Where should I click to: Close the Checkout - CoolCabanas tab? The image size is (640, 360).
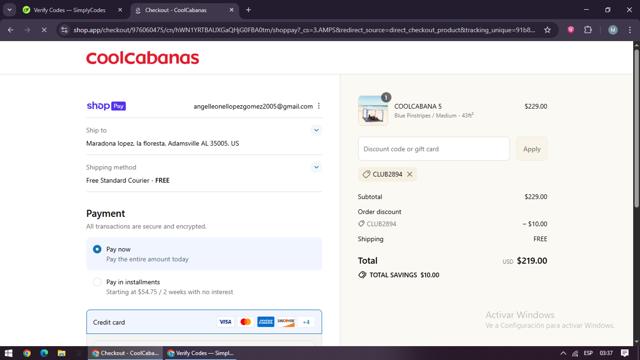pos(231,10)
